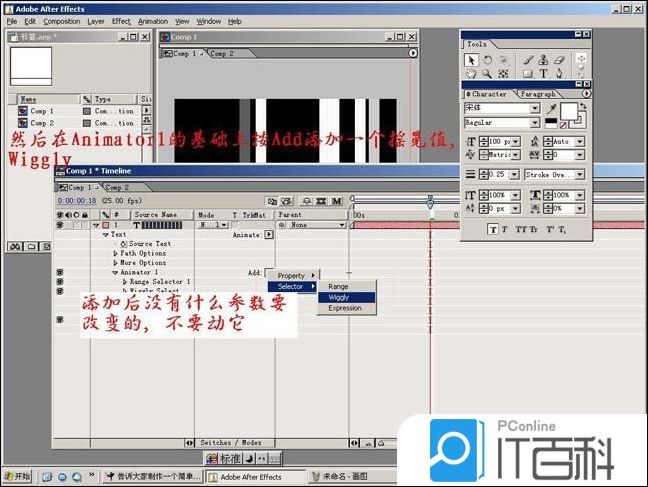Open Comp 1 viewer flyout menu

(x=413, y=53)
